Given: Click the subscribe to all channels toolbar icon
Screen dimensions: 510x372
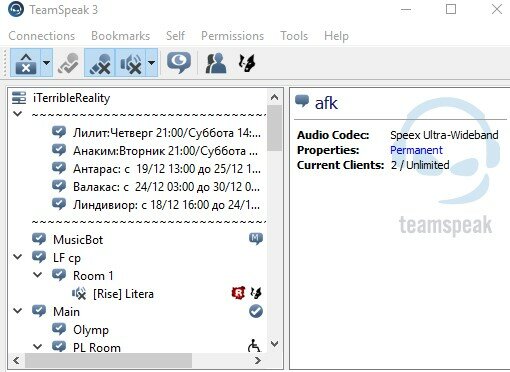Looking at the screenshot, I should [68, 63].
